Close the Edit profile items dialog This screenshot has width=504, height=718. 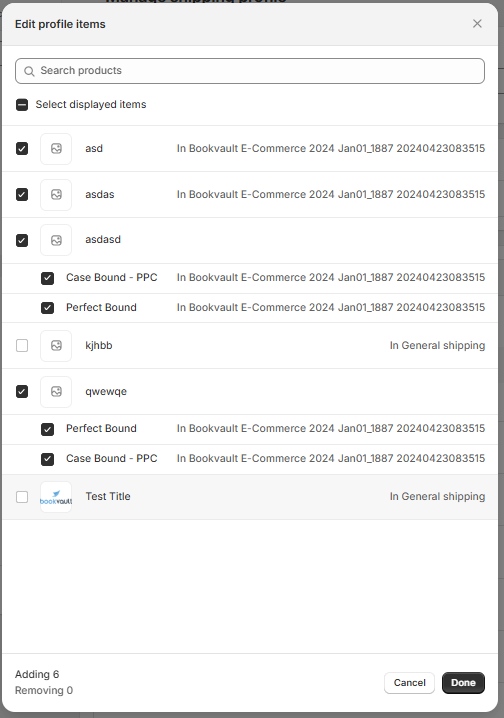tap(477, 23)
